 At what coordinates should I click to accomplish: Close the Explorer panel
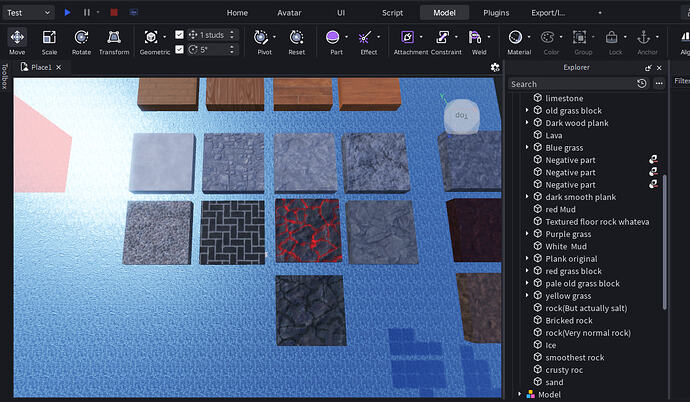[x=659, y=68]
